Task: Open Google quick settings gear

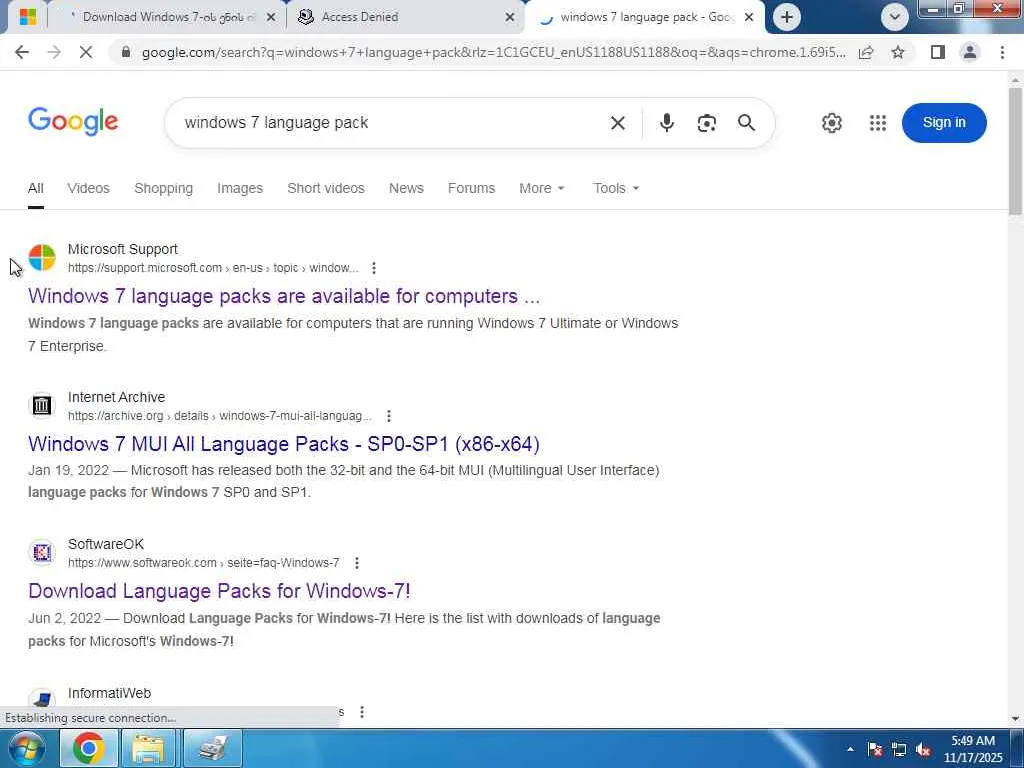Action: (x=831, y=123)
